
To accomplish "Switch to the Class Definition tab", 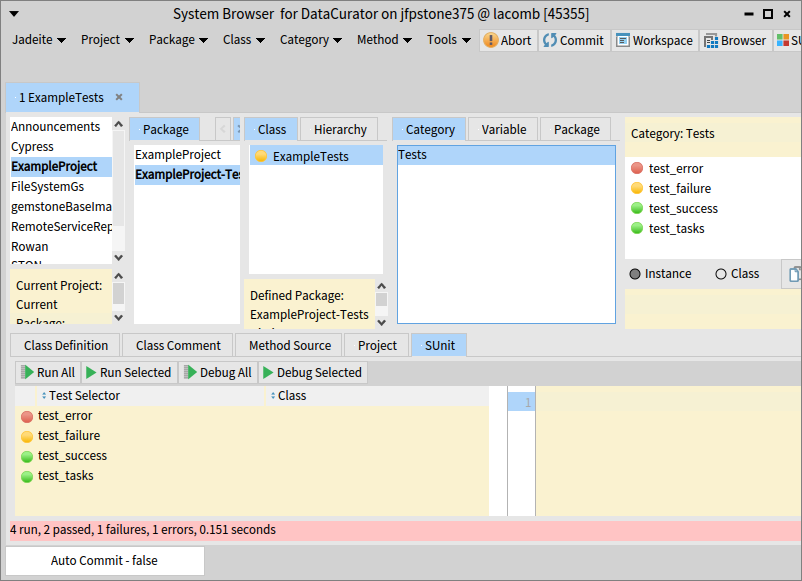I will [66, 345].
